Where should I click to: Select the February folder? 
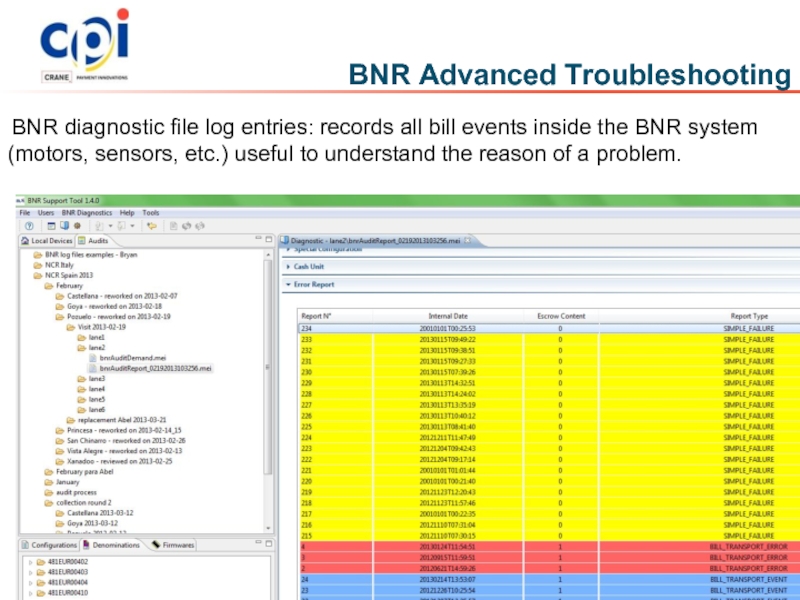[x=64, y=286]
